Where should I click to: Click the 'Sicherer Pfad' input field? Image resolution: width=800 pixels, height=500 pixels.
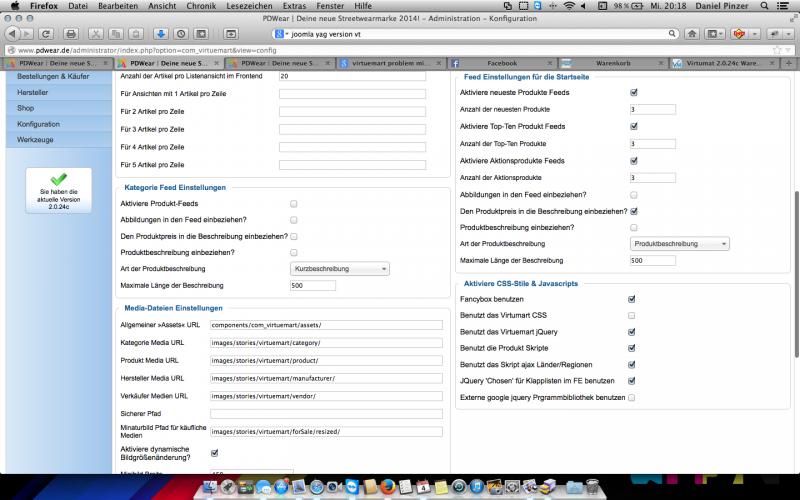point(326,413)
